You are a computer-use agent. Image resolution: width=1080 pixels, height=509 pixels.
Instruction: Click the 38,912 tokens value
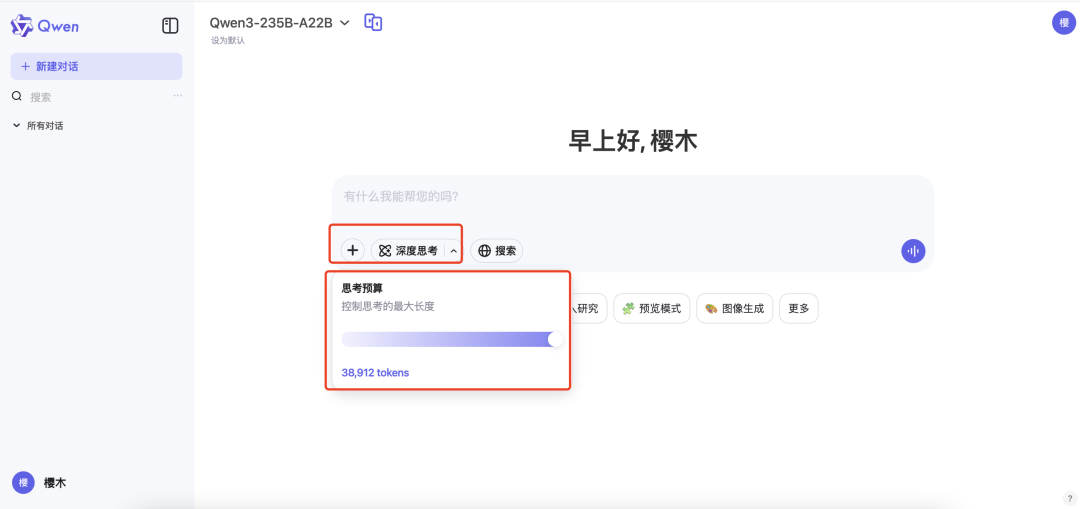pyautogui.click(x=375, y=373)
